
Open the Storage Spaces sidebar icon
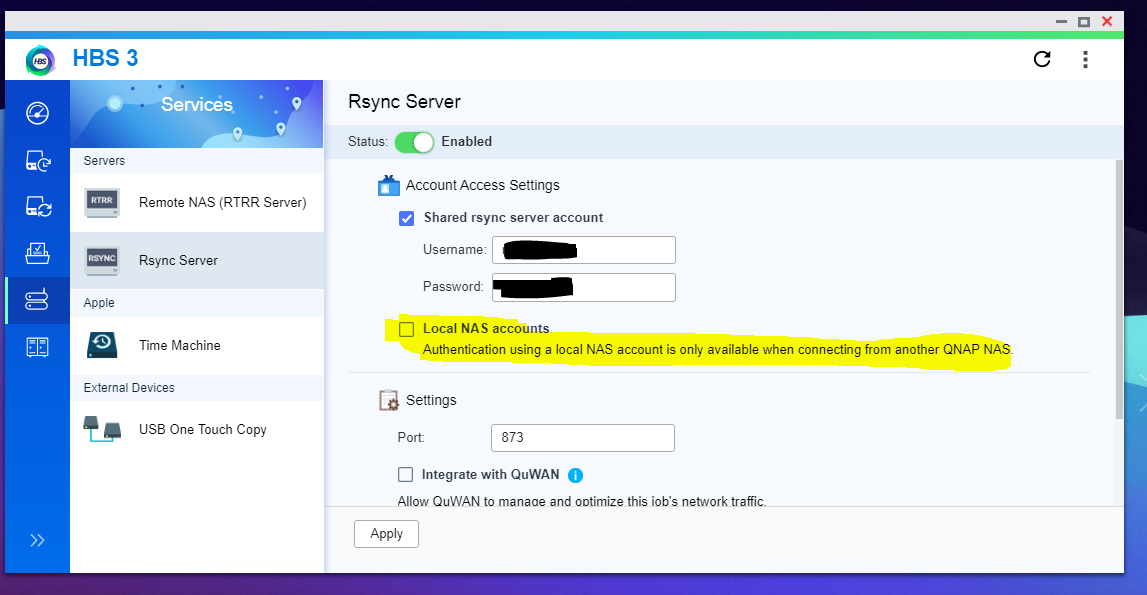coord(37,347)
